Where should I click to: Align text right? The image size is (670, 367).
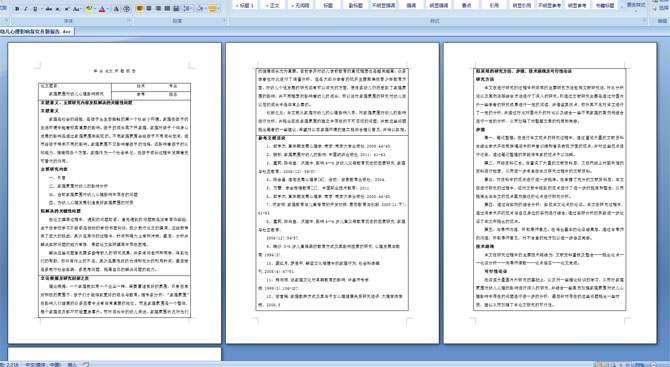coord(158,9)
